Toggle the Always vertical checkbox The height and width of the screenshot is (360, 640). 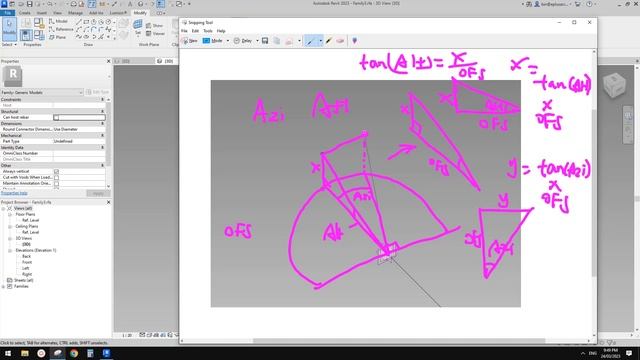click(x=56, y=171)
